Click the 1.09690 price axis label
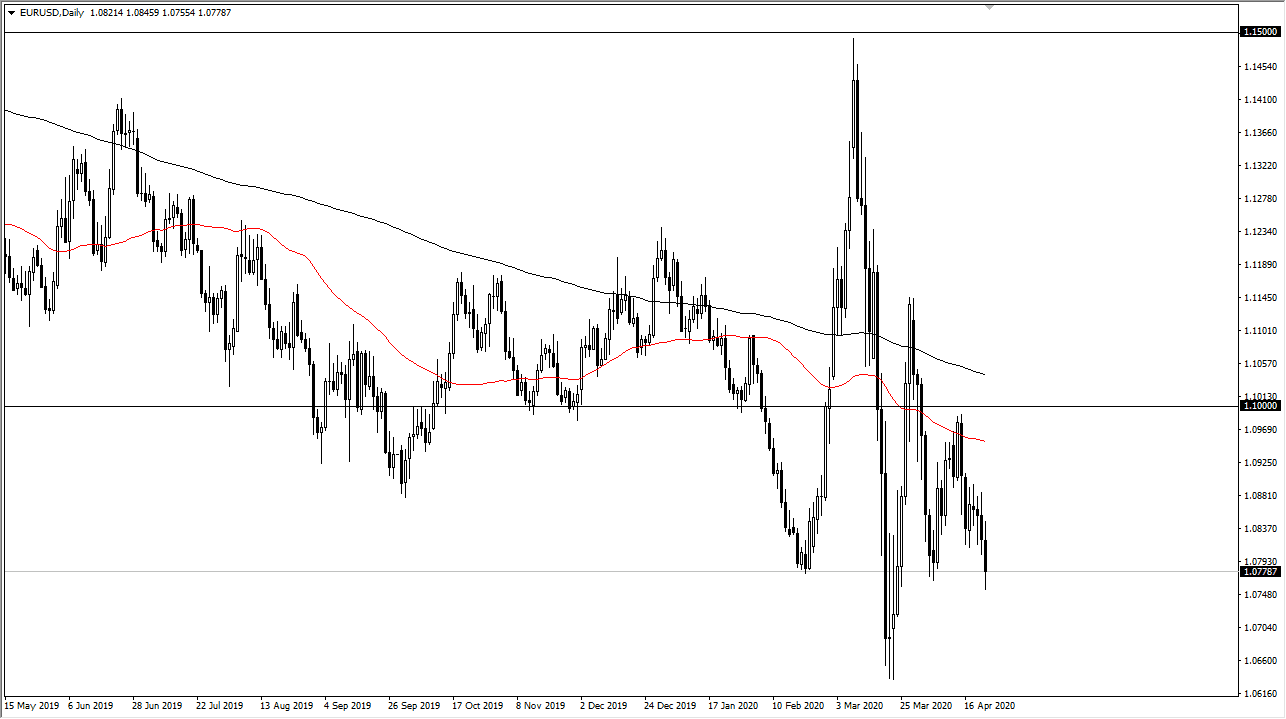The image size is (1286, 719). 1260,430
